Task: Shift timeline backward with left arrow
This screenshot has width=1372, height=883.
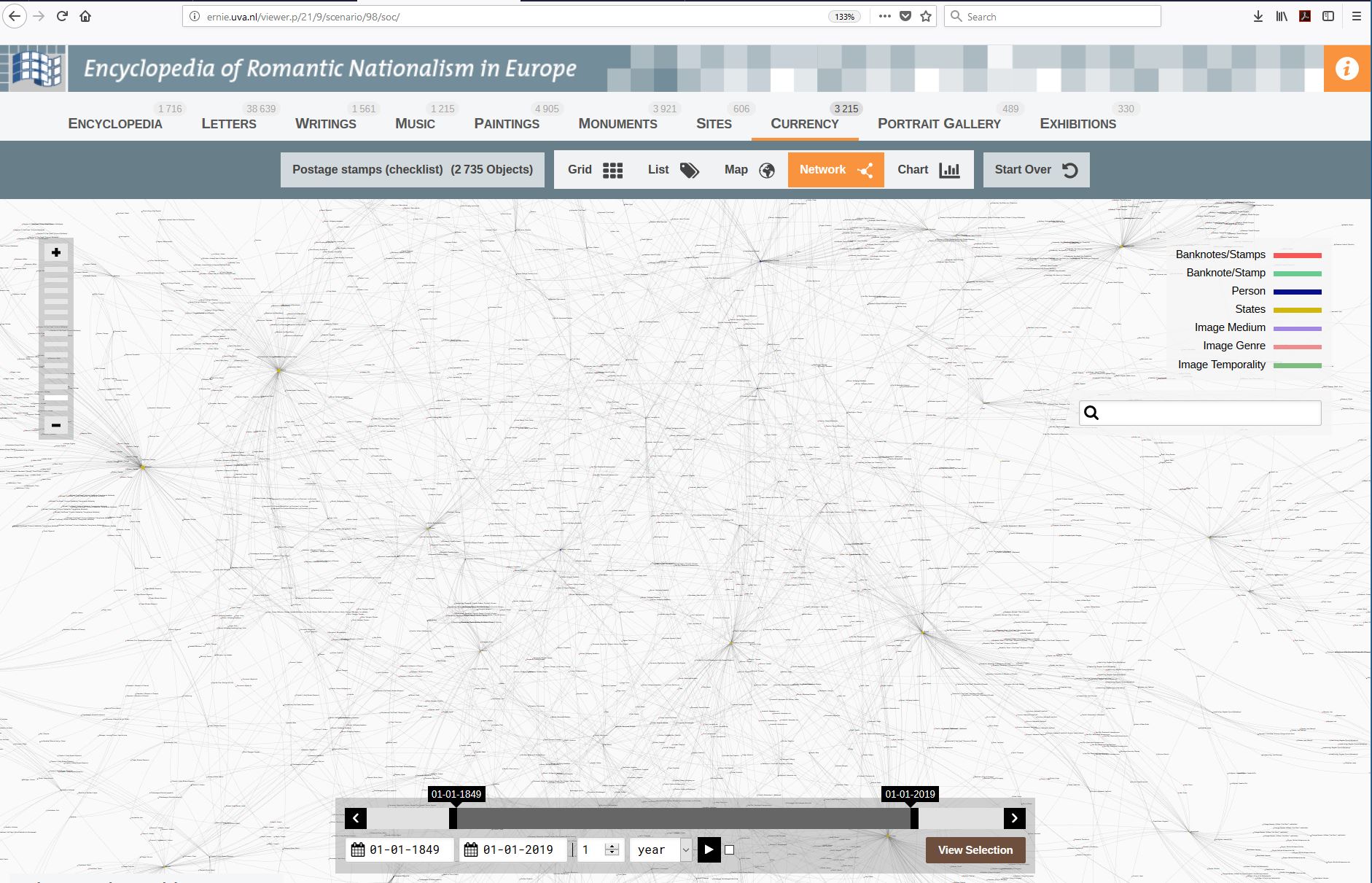Action: tap(356, 818)
